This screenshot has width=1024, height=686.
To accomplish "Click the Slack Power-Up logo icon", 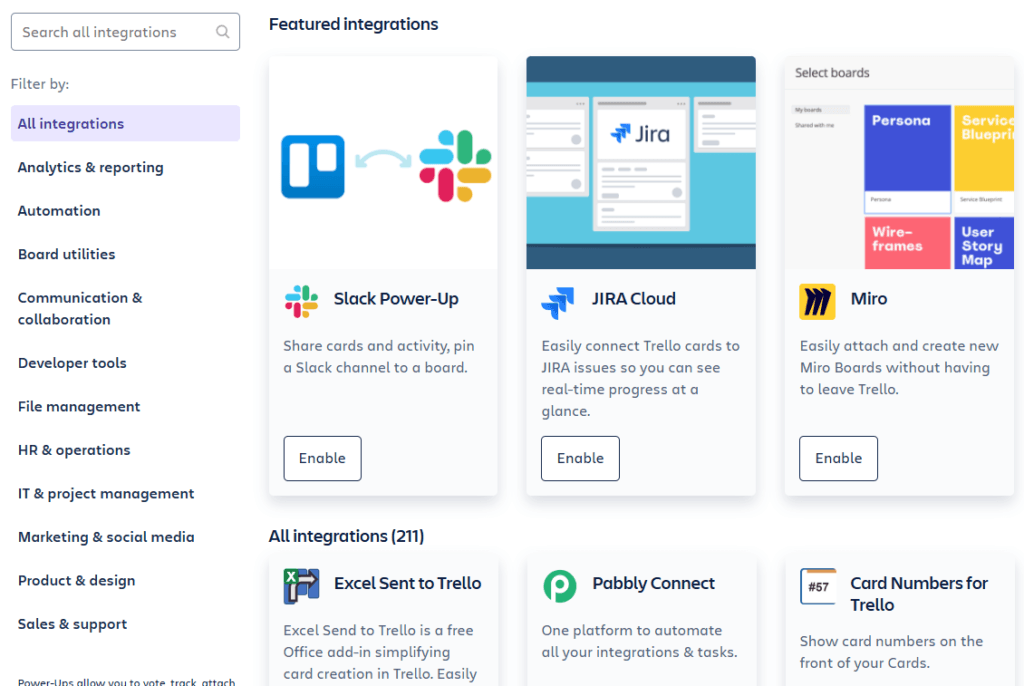I will [x=301, y=301].
